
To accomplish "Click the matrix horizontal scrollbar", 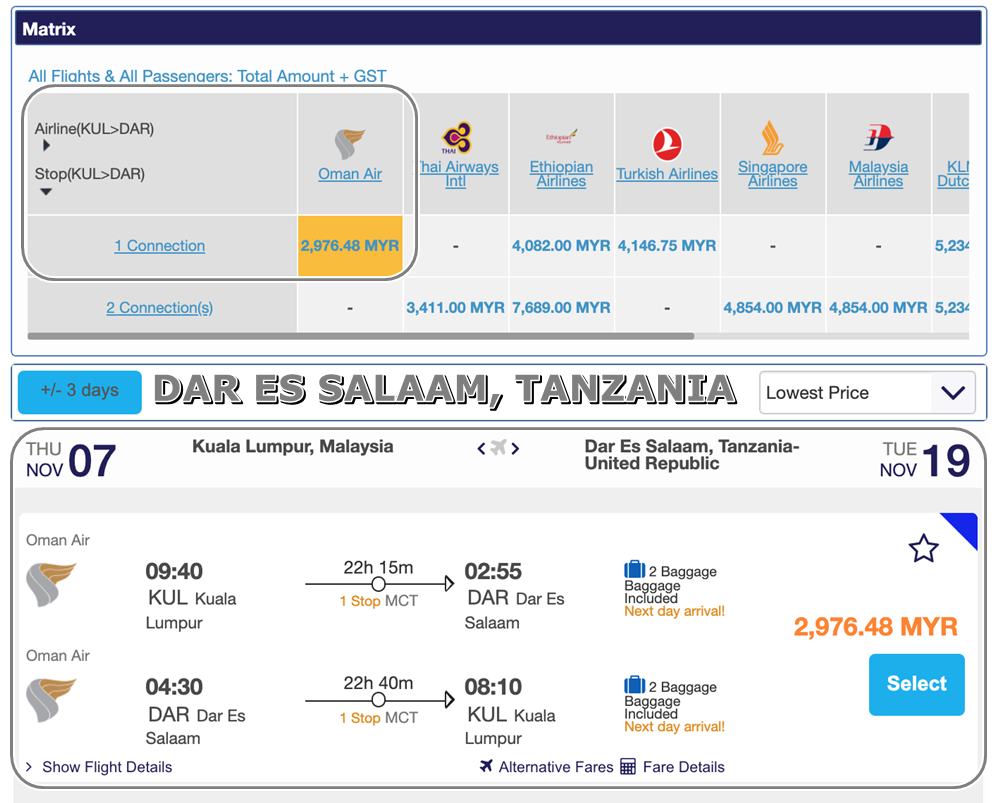I will [x=360, y=335].
